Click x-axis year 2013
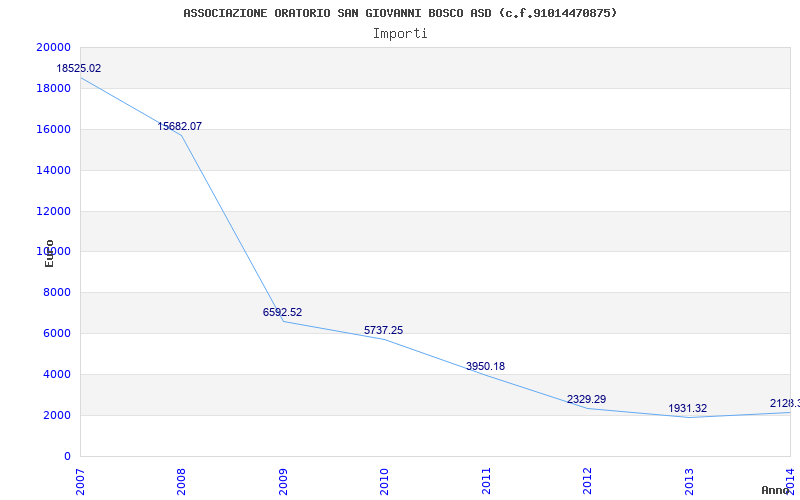 (x=689, y=481)
